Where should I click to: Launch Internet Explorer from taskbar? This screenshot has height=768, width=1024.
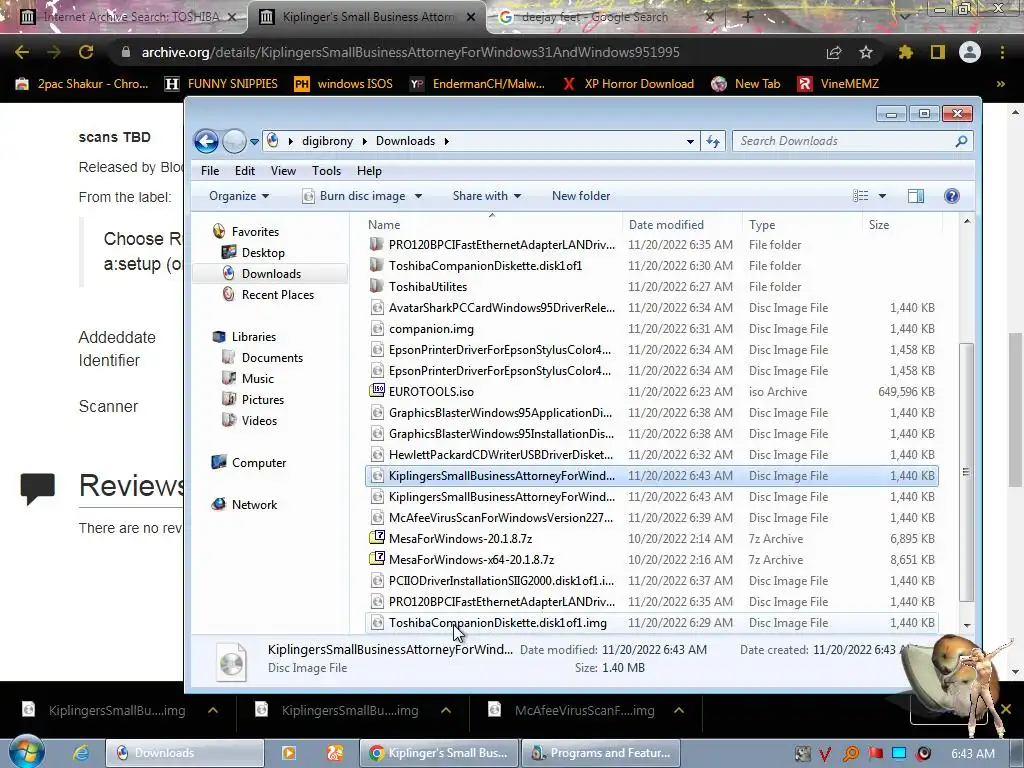pos(80,753)
